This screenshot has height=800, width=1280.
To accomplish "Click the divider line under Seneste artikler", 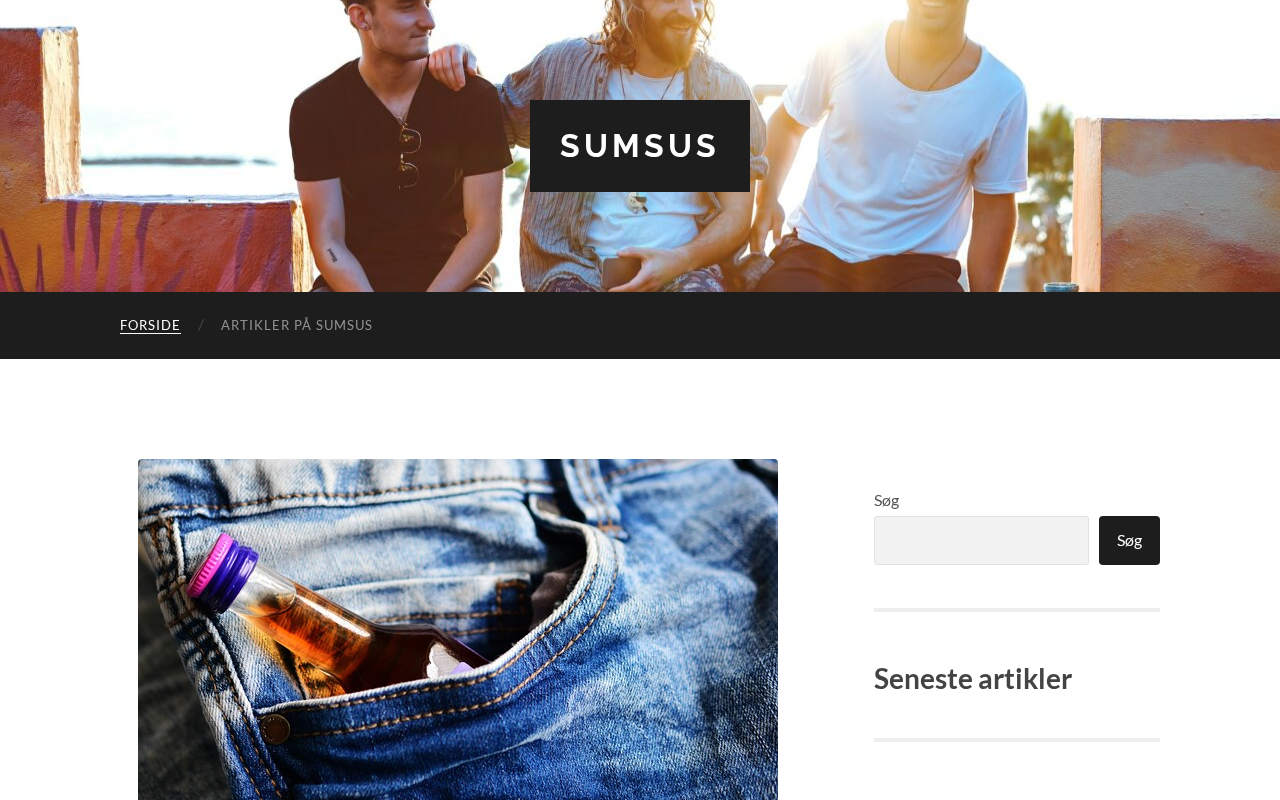I will coord(1017,740).
